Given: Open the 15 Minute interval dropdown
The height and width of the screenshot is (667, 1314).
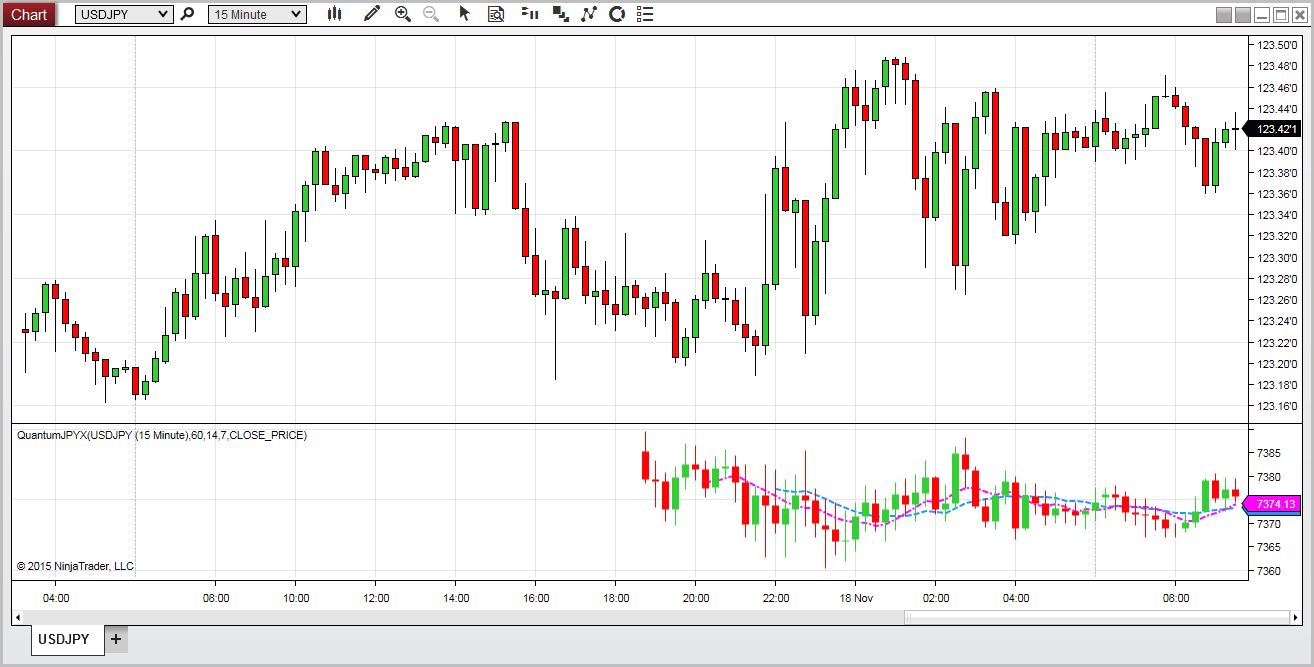Looking at the screenshot, I should pos(257,14).
